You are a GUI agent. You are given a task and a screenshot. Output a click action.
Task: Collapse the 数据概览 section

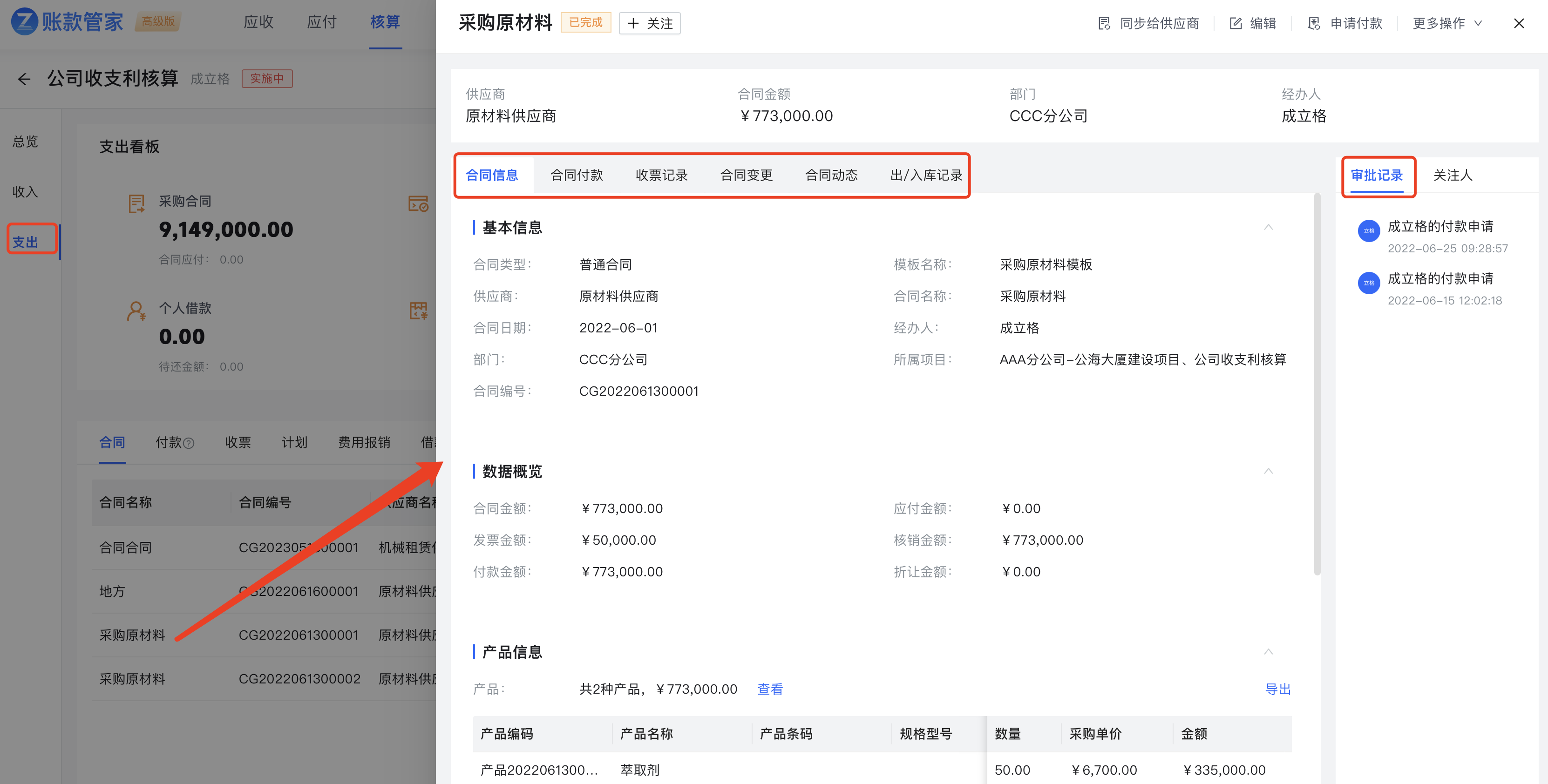[x=1268, y=471]
